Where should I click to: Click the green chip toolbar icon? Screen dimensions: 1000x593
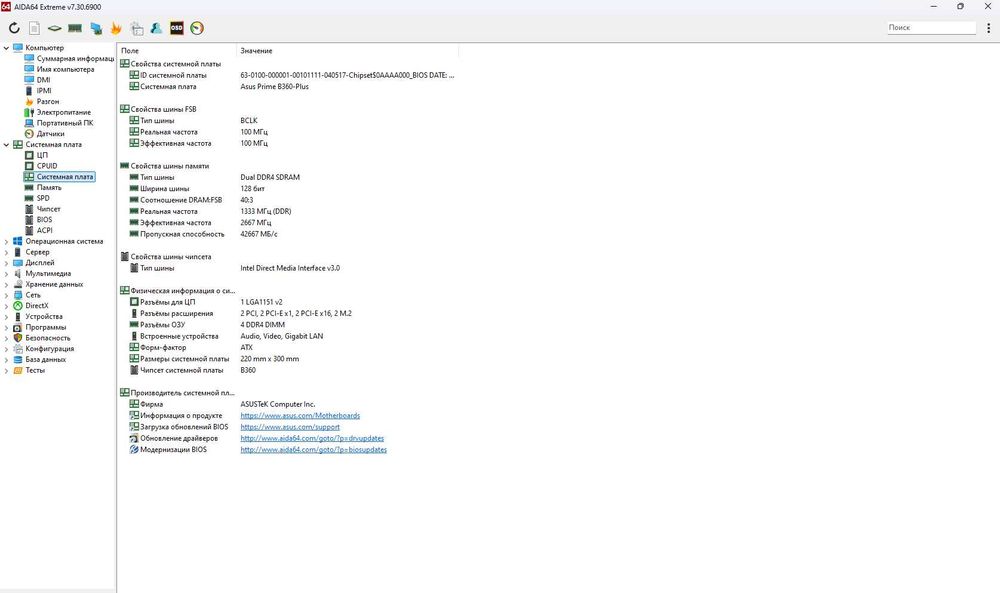[55, 28]
